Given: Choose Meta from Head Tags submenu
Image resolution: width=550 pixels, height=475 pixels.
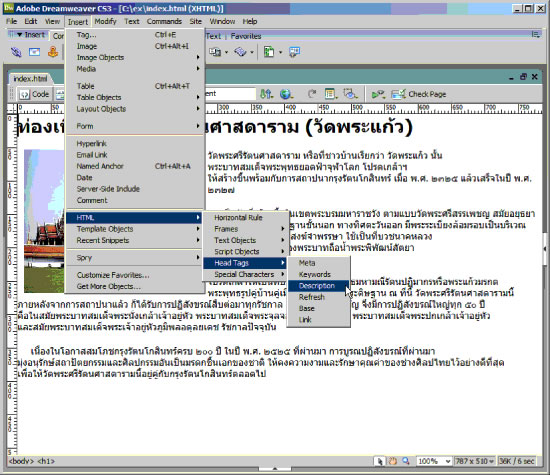Looking at the screenshot, I should pyautogui.click(x=318, y=263).
